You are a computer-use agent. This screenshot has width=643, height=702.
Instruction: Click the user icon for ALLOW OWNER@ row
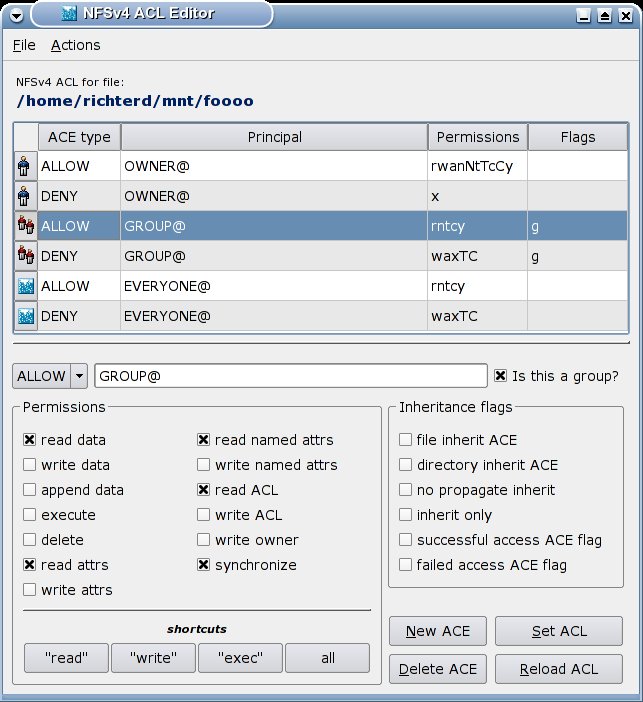(x=25, y=166)
